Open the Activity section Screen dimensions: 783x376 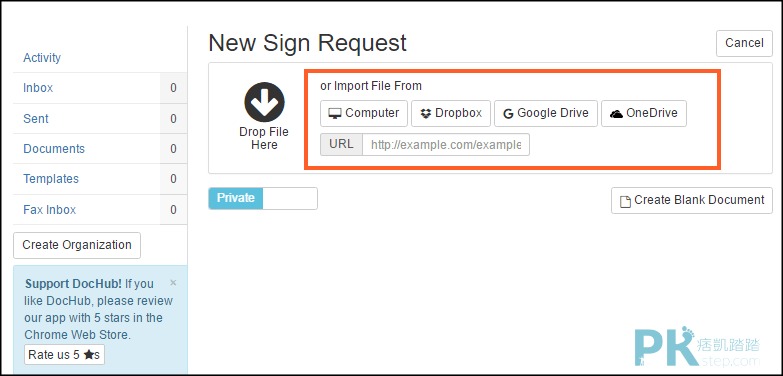click(x=42, y=58)
